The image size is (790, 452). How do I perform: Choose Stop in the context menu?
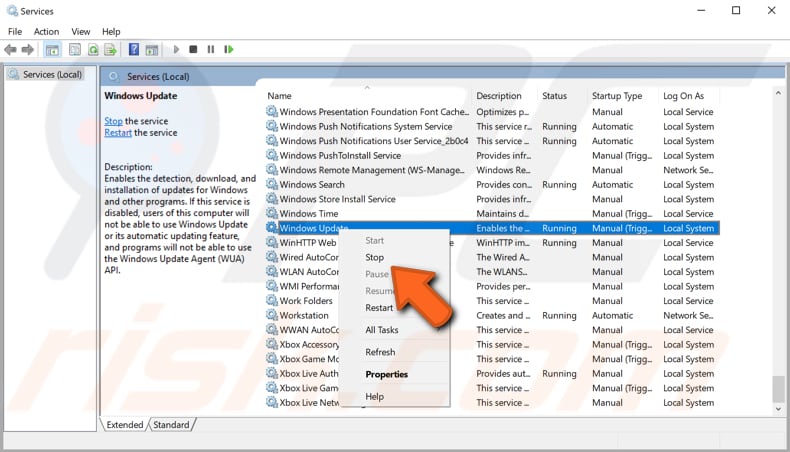(x=374, y=257)
